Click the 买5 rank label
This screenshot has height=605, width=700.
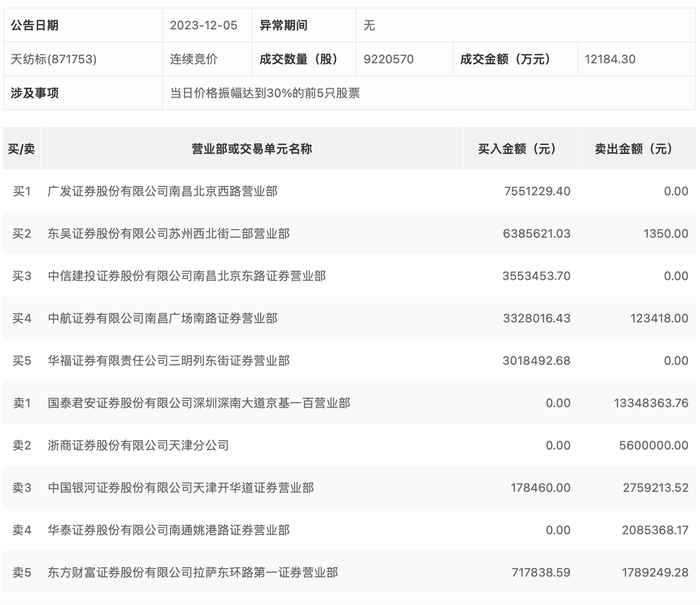pos(21,361)
